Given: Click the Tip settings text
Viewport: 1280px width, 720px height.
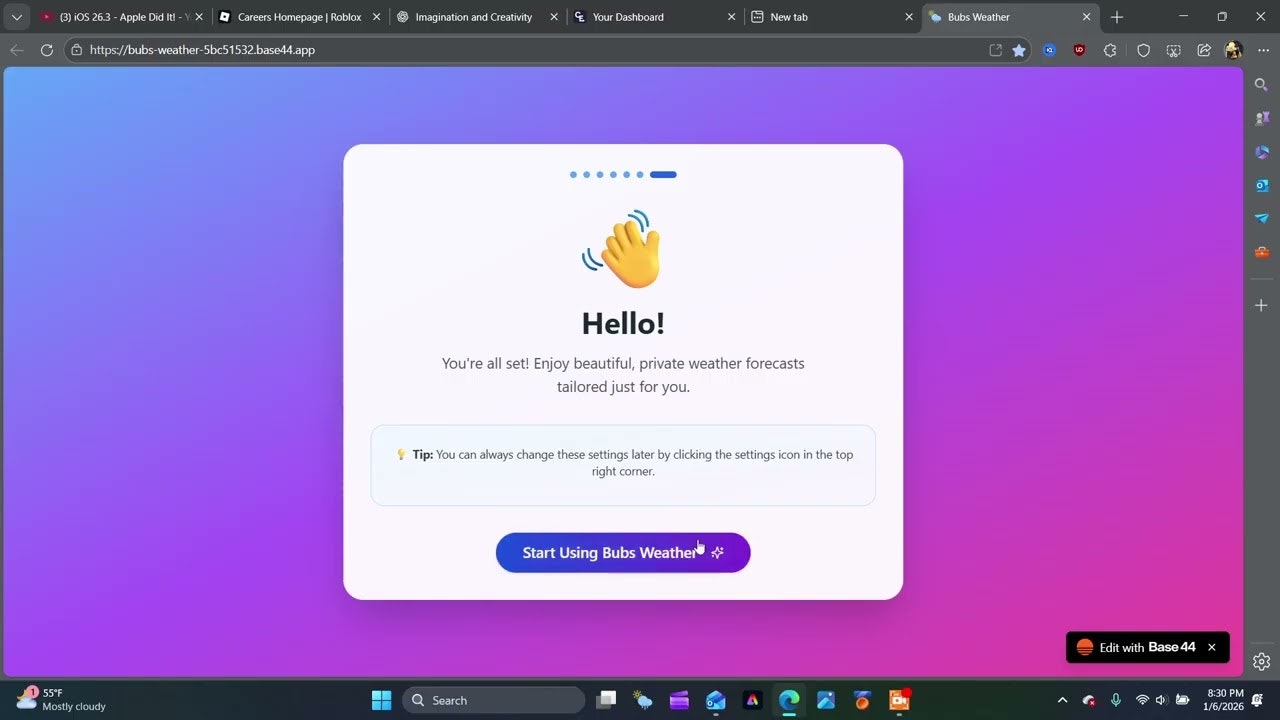Looking at the screenshot, I should click(x=623, y=462).
